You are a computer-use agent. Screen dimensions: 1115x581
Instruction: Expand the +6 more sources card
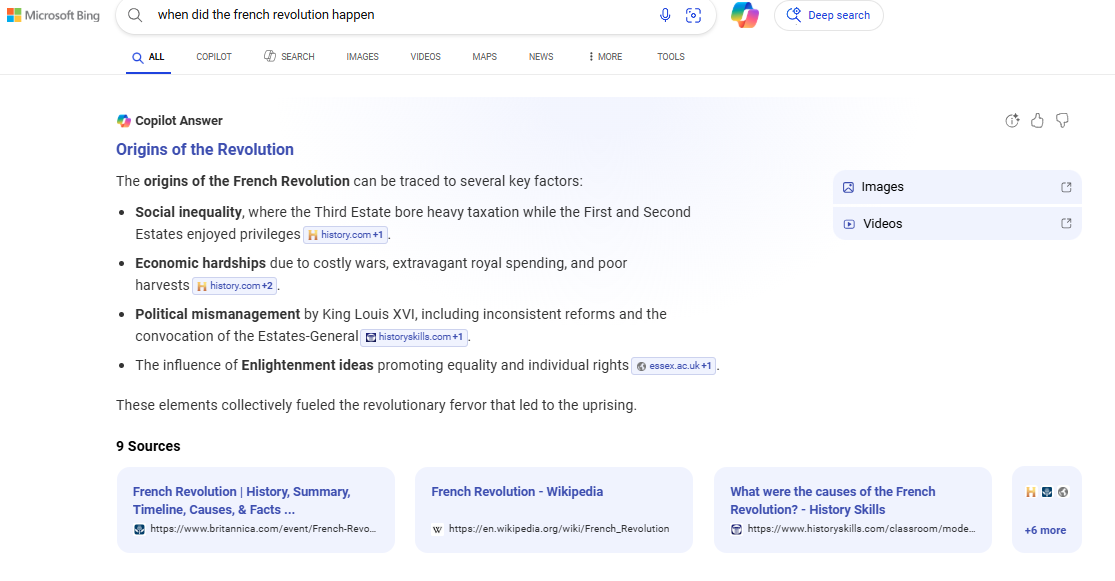[1045, 530]
